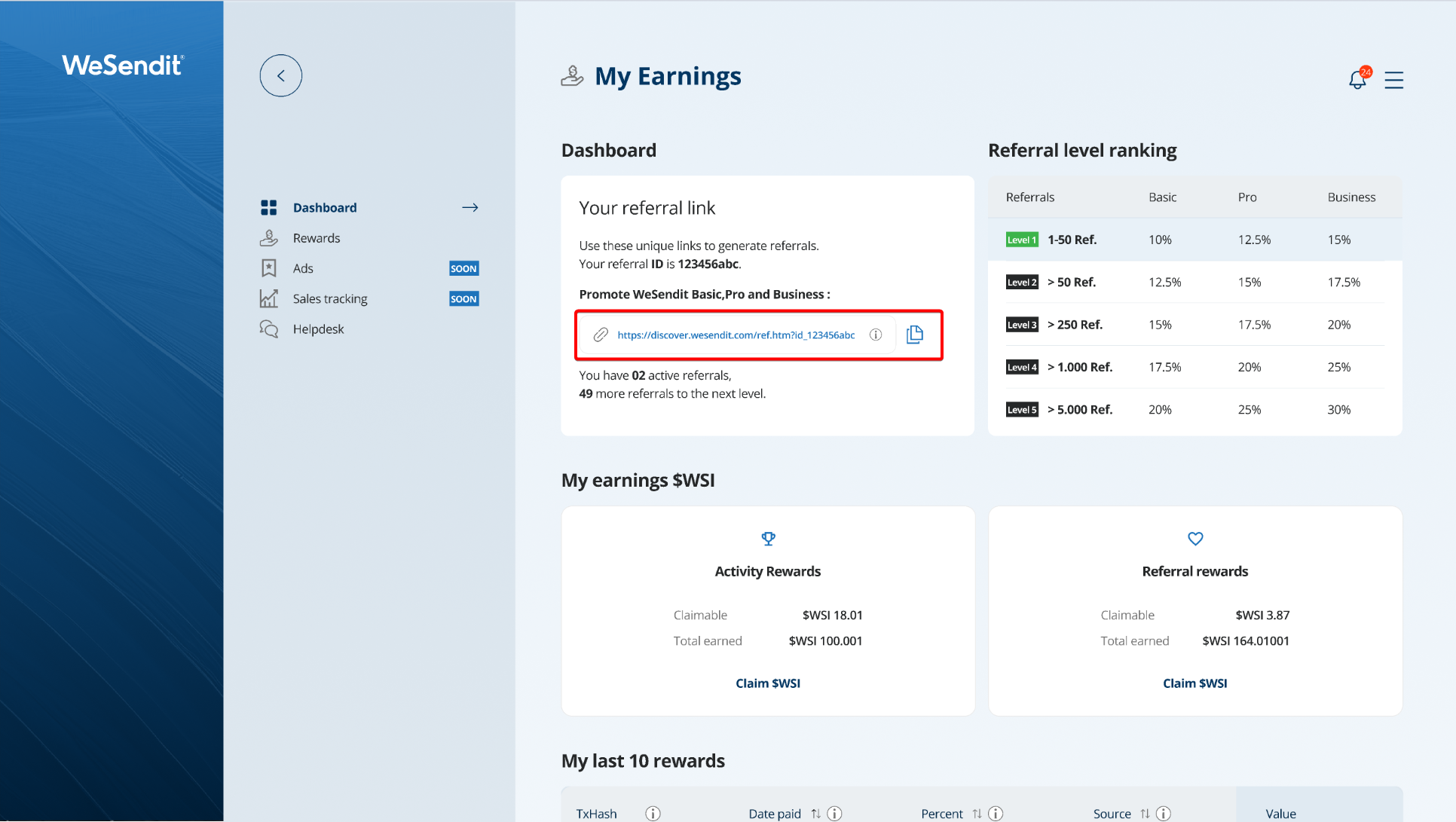Click the Activity Rewards trophy icon

768,539
